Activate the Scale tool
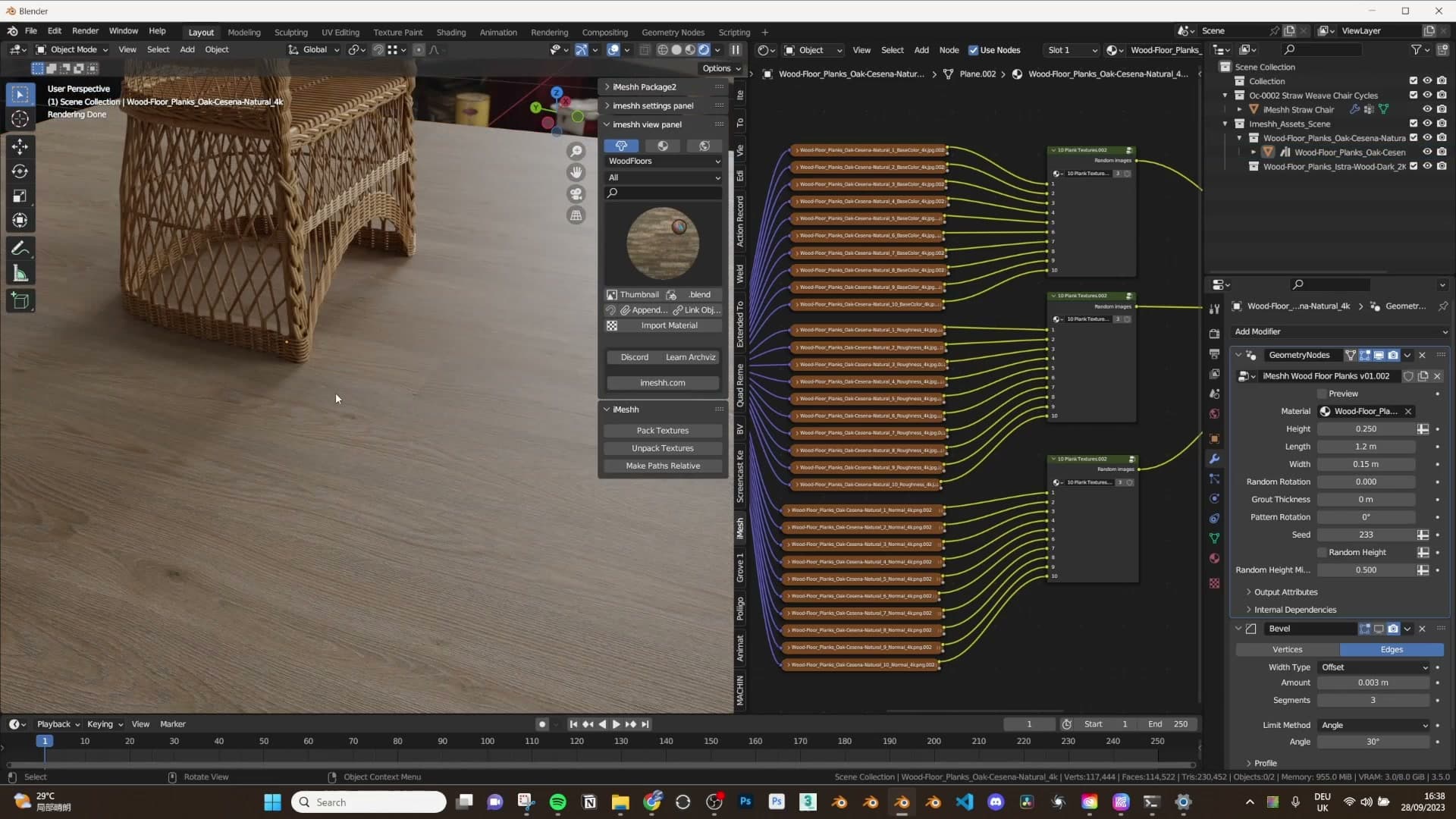The height and width of the screenshot is (819, 1456). click(20, 196)
